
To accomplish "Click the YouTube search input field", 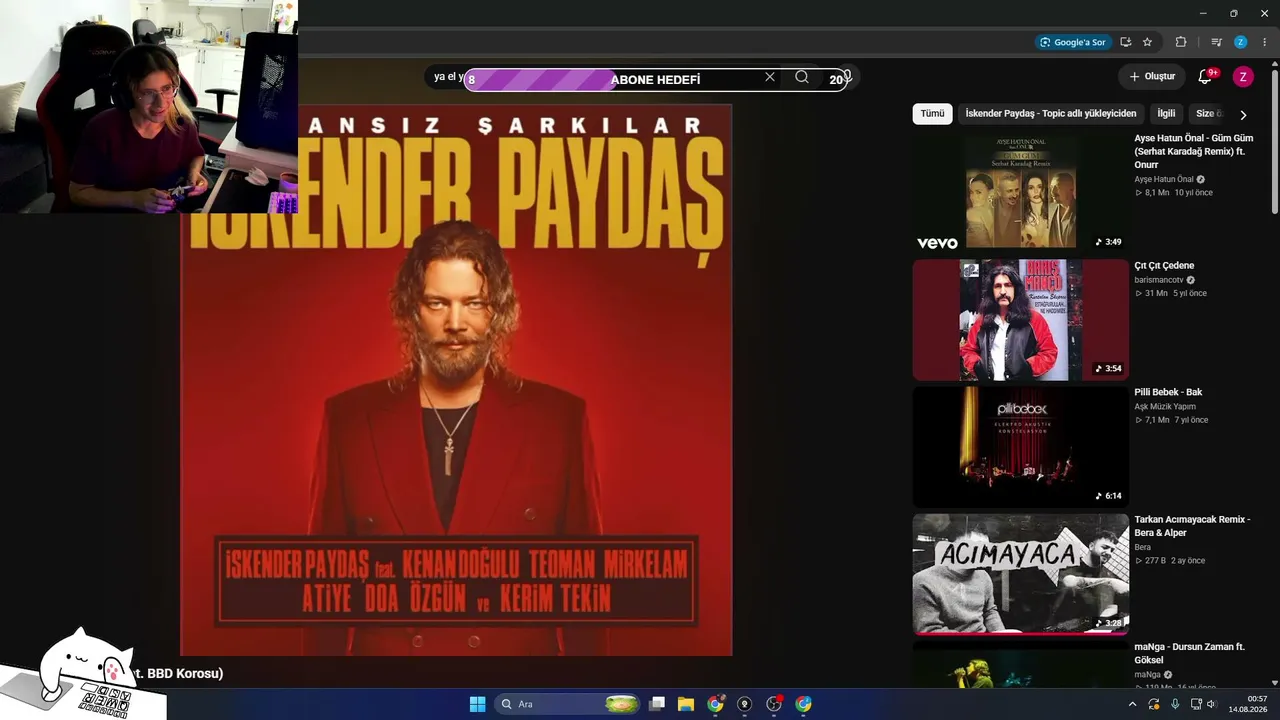I will [600, 77].
